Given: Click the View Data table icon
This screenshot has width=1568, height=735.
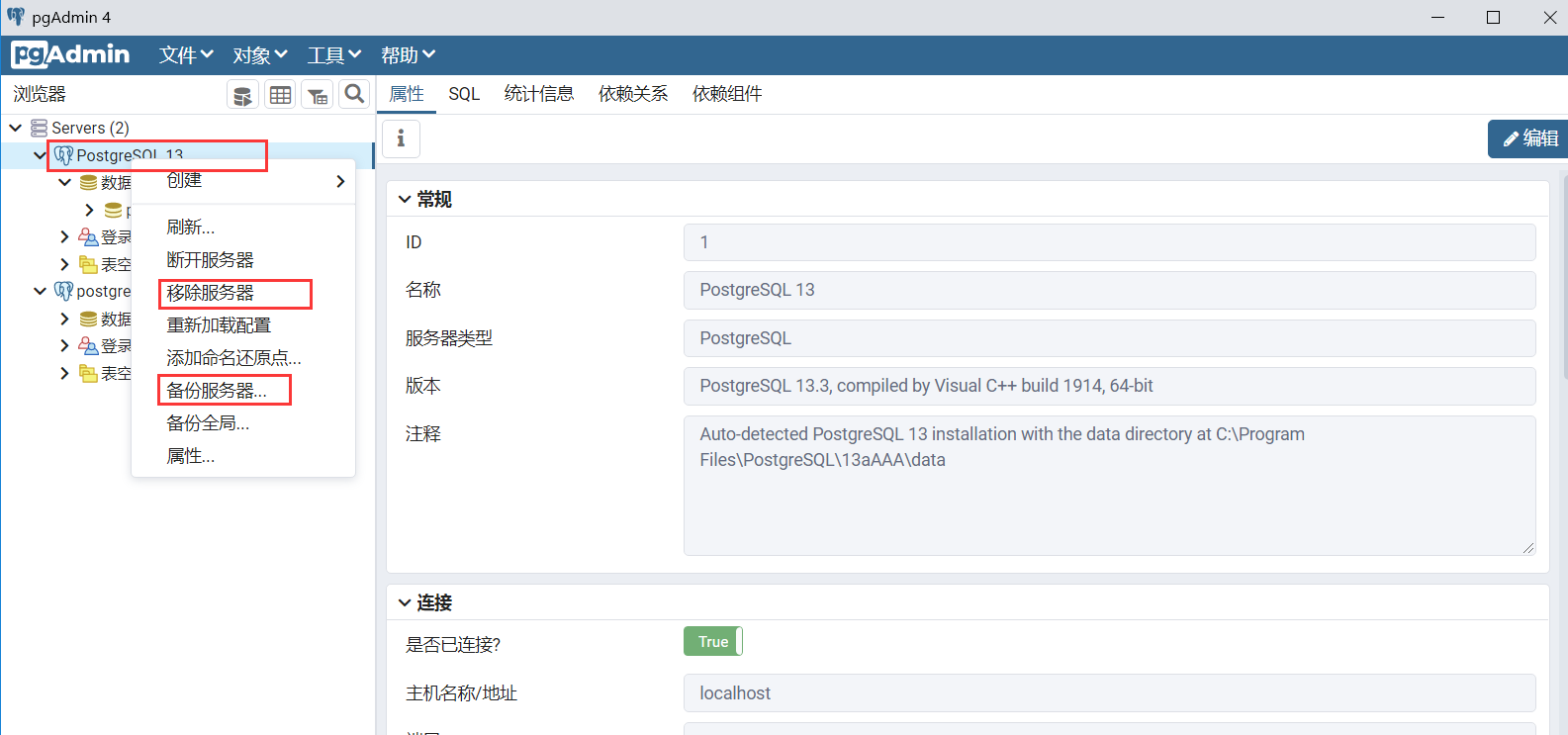Looking at the screenshot, I should (x=281, y=95).
